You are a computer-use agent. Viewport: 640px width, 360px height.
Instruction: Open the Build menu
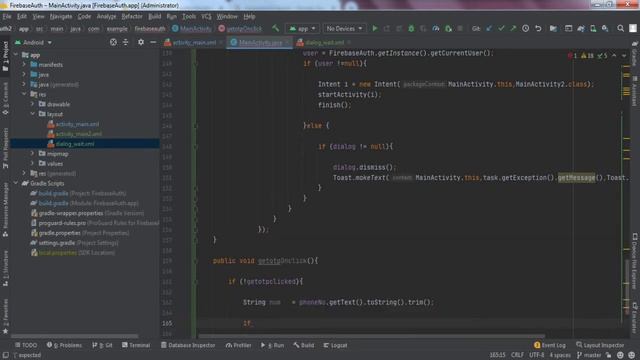click(x=154, y=16)
